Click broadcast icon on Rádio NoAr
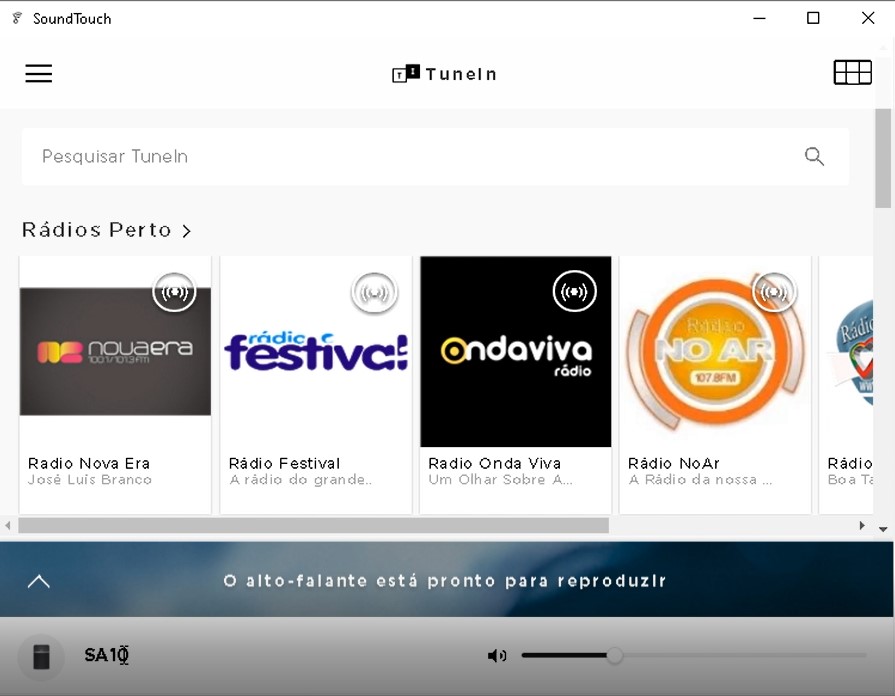The image size is (895, 696). tap(773, 292)
